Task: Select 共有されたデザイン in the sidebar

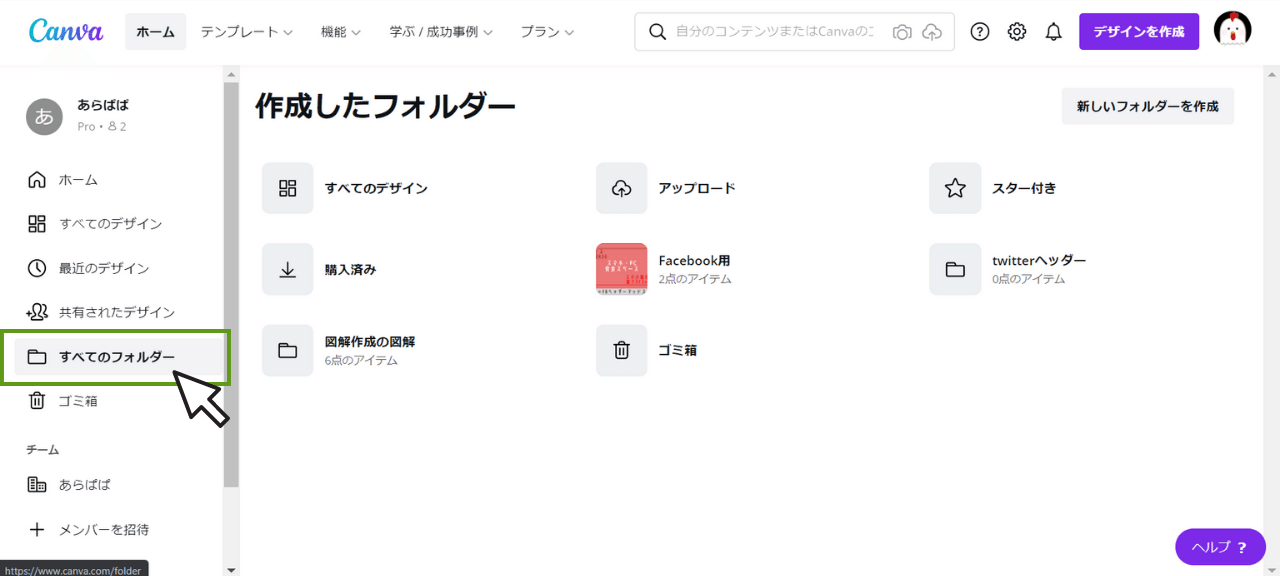Action: tap(118, 312)
